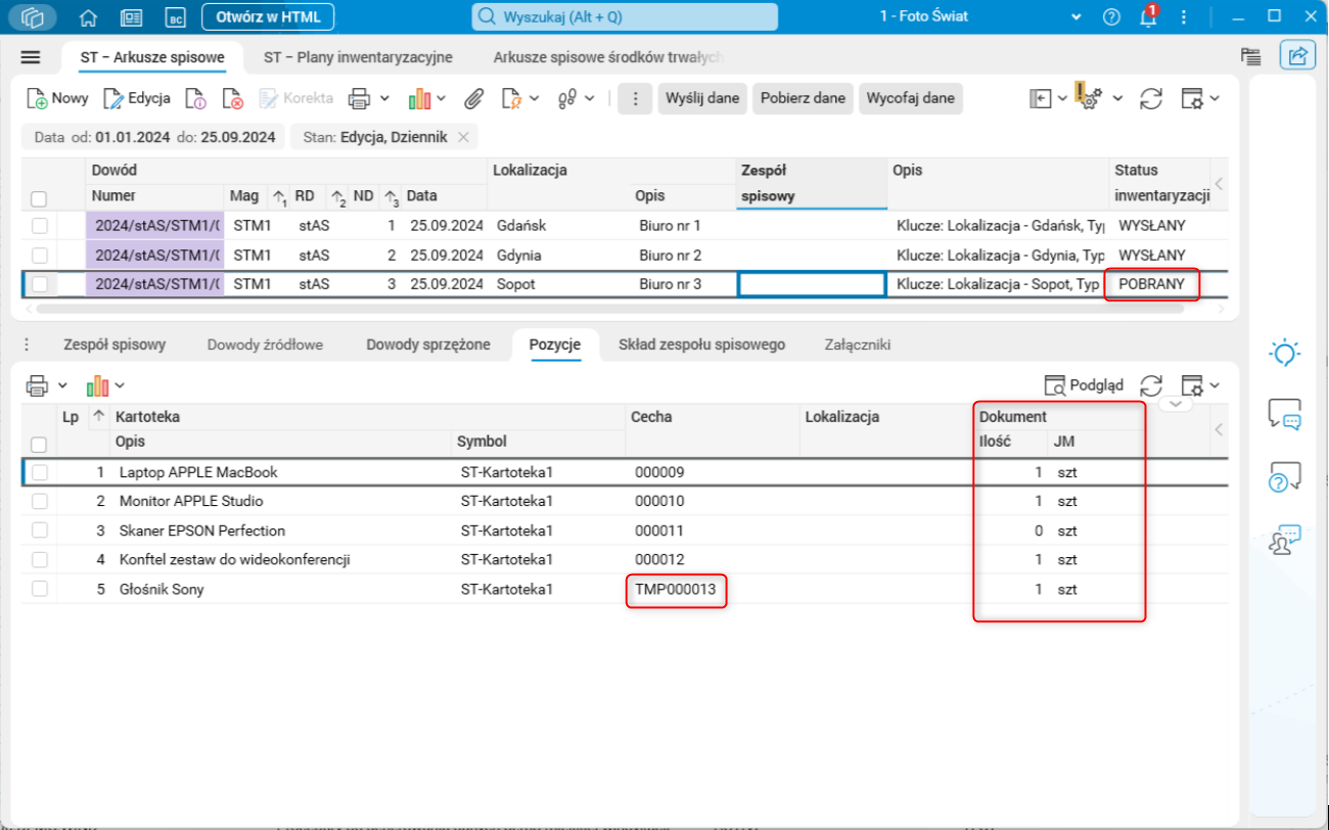Expand the print dropdown arrow in top toolbar
Screen dimensions: 1329x830
(385, 98)
